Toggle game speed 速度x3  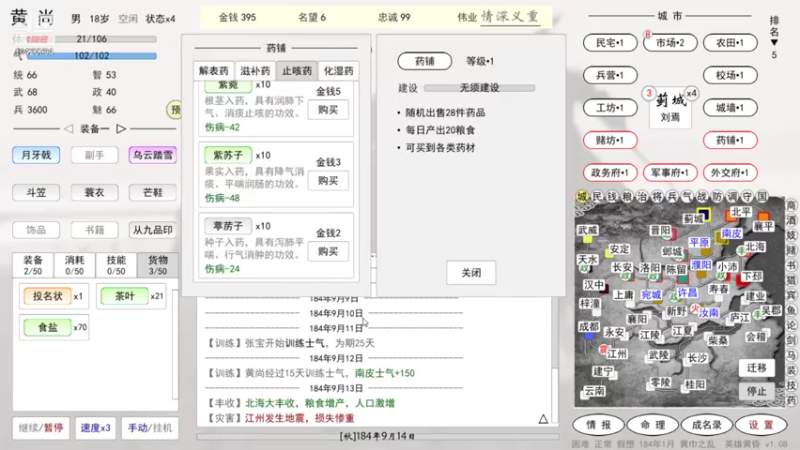pos(95,428)
